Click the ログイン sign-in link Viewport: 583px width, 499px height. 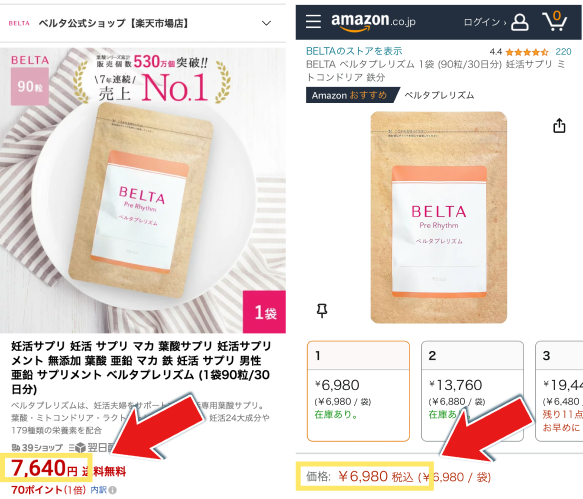(484, 22)
